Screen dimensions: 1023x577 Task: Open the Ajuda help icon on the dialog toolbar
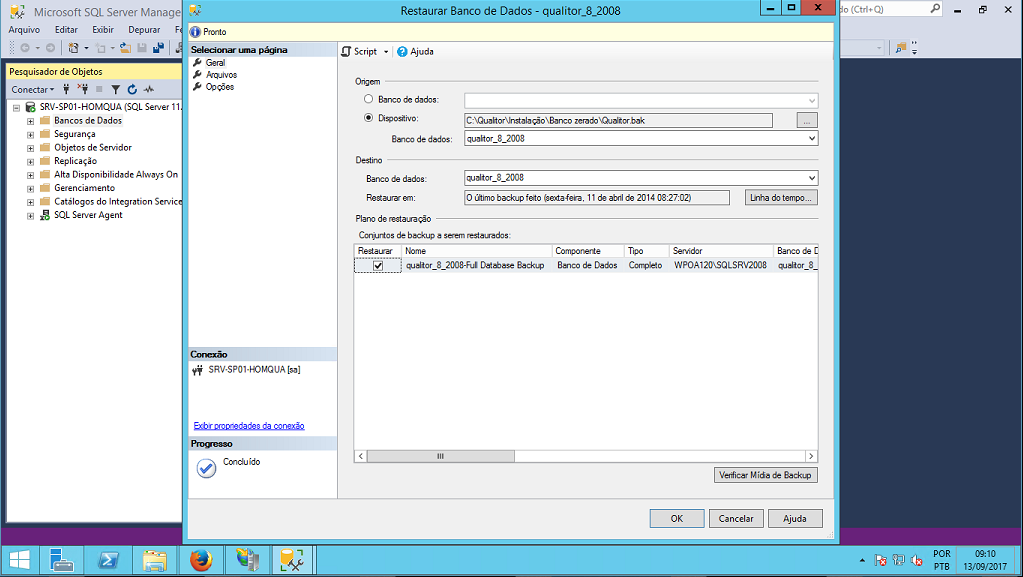point(402,51)
